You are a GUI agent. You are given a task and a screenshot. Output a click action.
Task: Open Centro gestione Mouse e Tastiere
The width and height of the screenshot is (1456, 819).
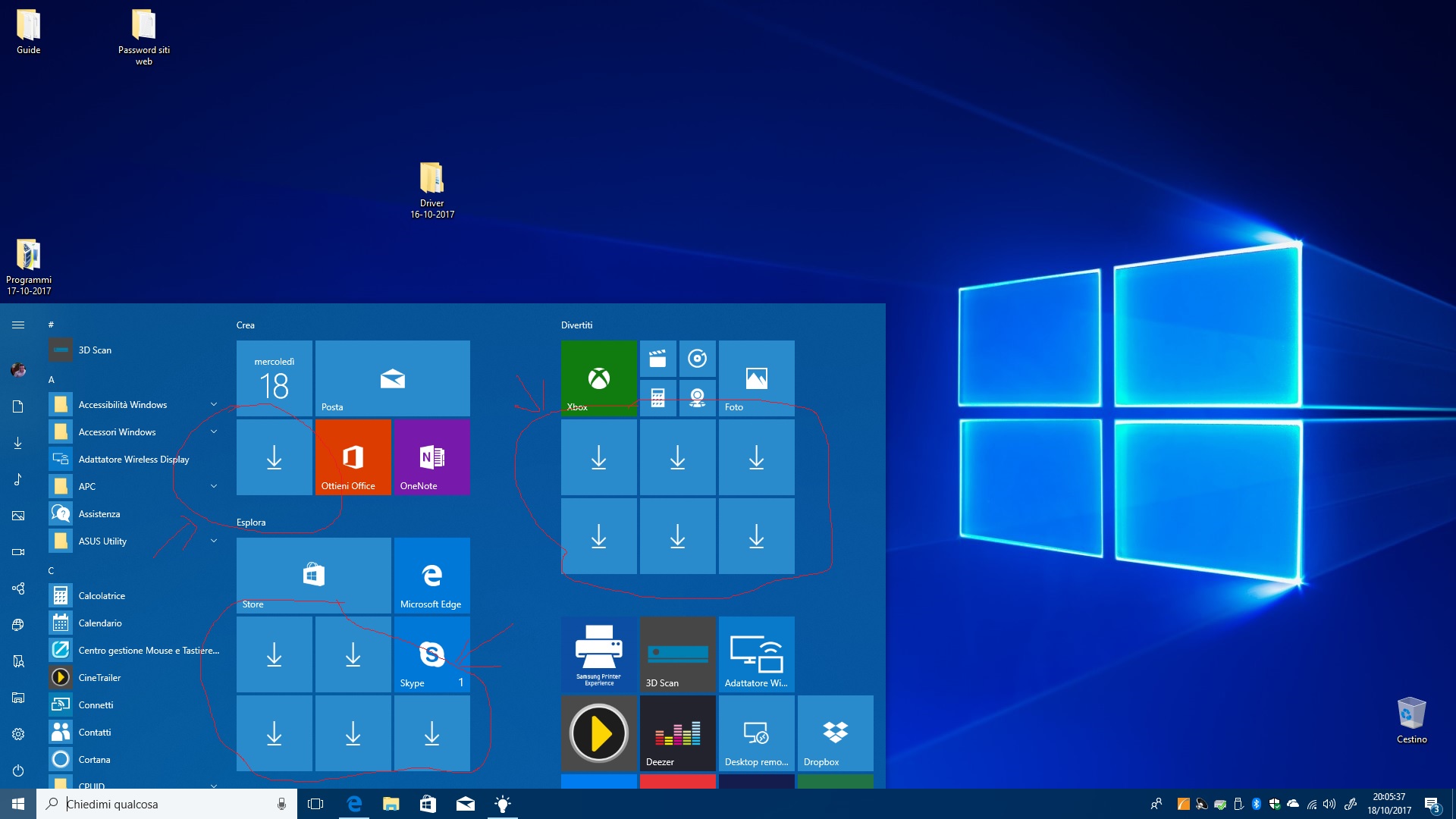click(133, 651)
